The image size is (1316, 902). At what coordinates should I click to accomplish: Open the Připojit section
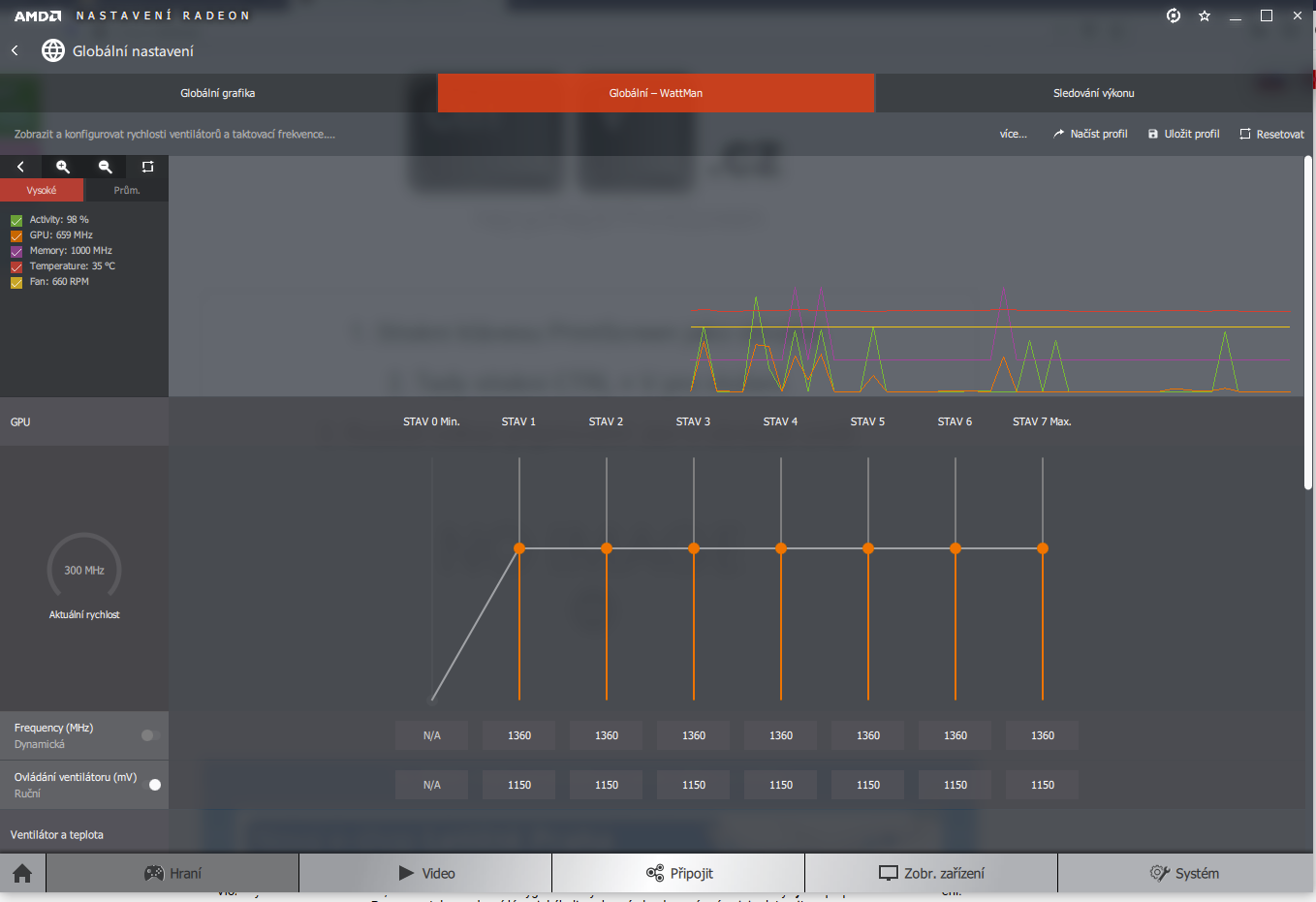click(678, 873)
